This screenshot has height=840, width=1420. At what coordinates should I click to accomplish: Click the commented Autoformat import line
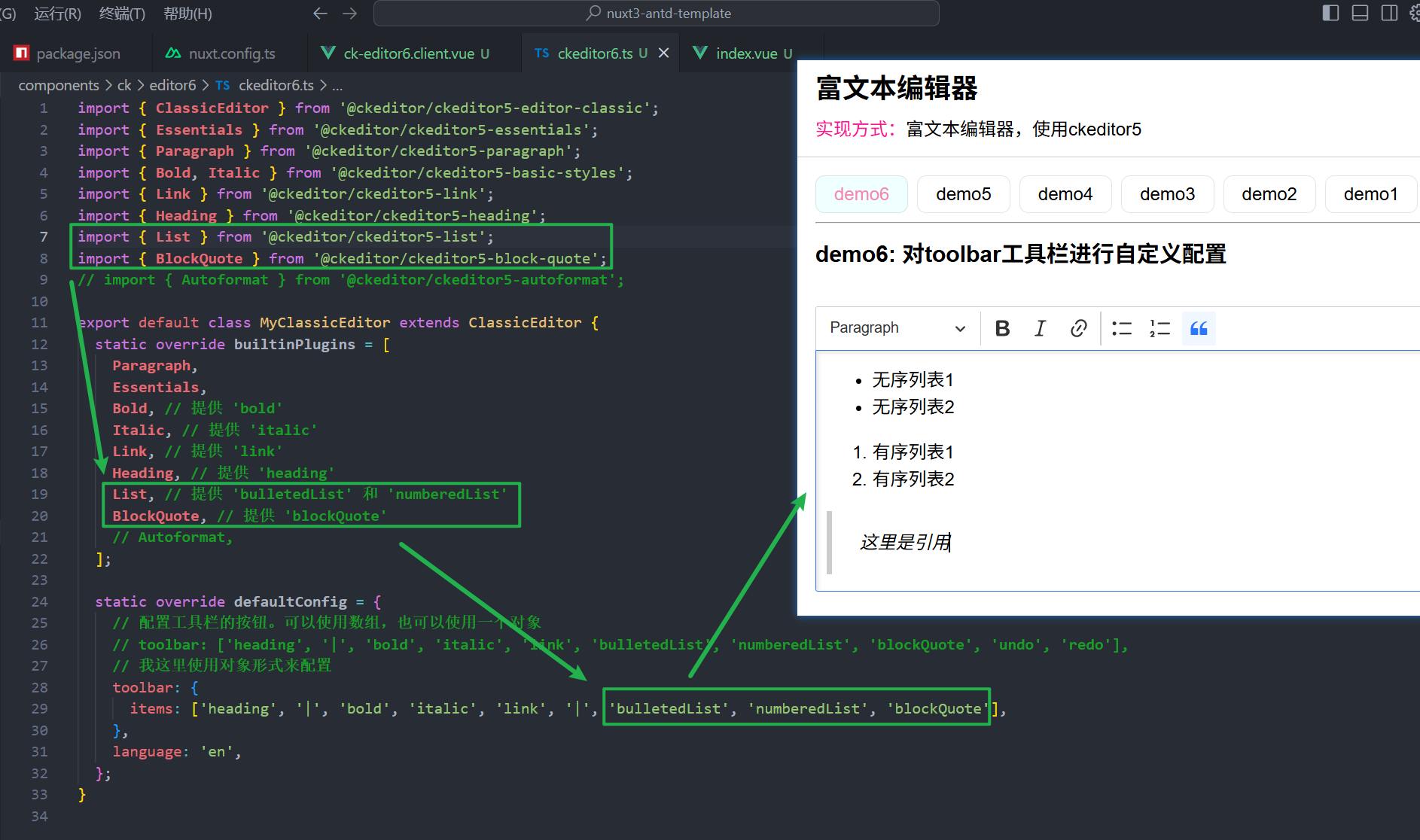pyautogui.click(x=351, y=279)
